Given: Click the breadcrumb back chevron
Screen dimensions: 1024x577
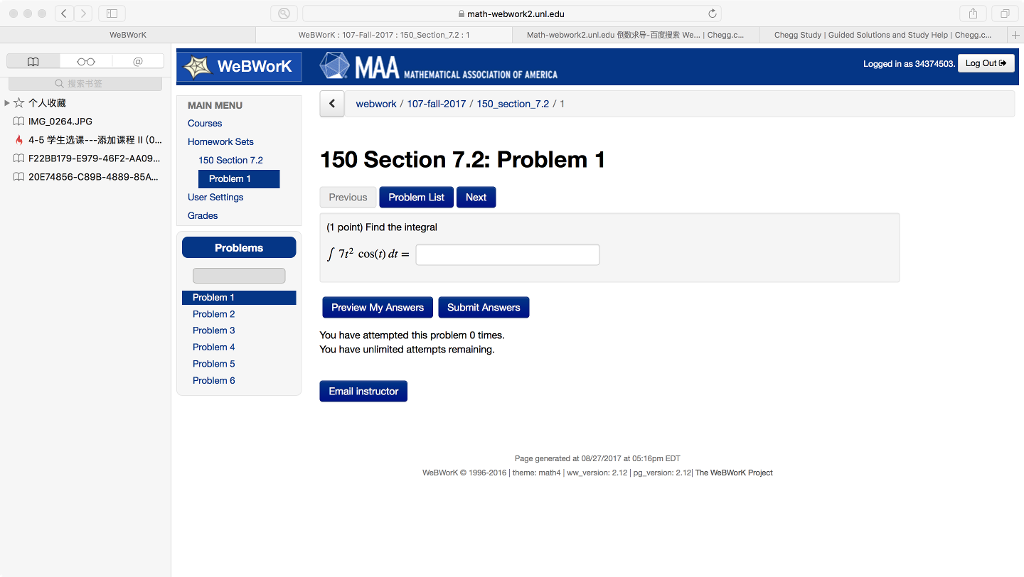Looking at the screenshot, I should pos(331,103).
